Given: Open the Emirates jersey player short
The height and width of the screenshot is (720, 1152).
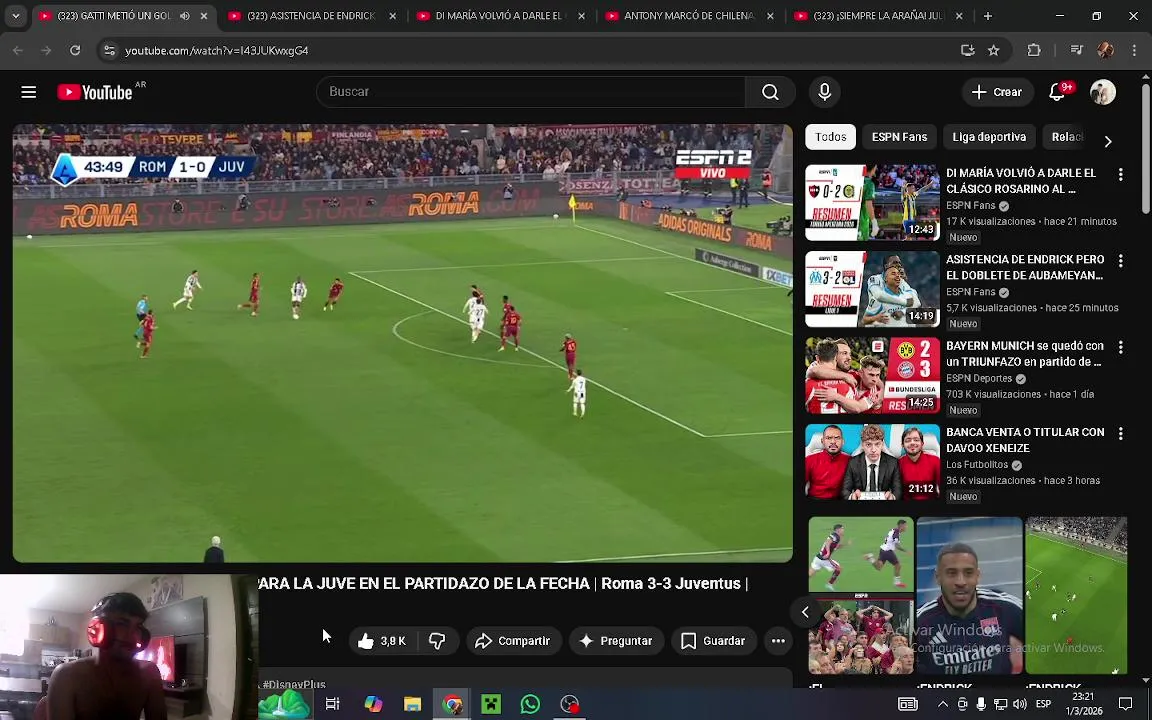Looking at the screenshot, I should pos(969,596).
